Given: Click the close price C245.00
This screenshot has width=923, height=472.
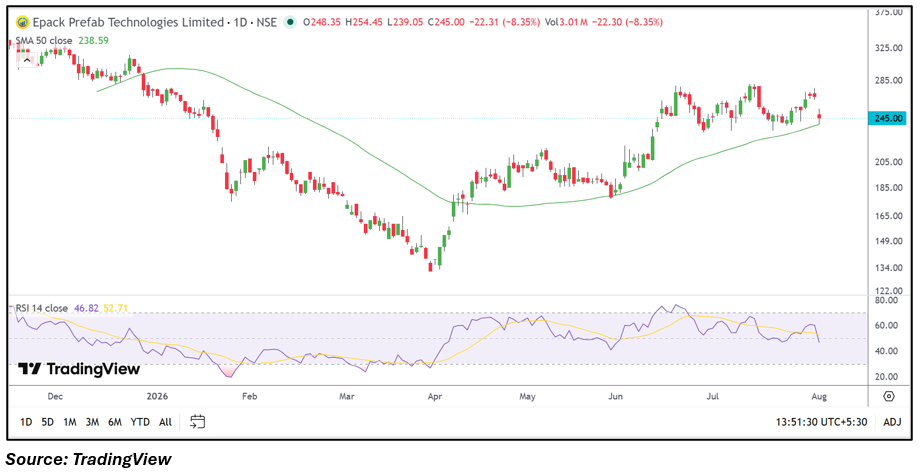Looking at the screenshot, I should (446, 22).
